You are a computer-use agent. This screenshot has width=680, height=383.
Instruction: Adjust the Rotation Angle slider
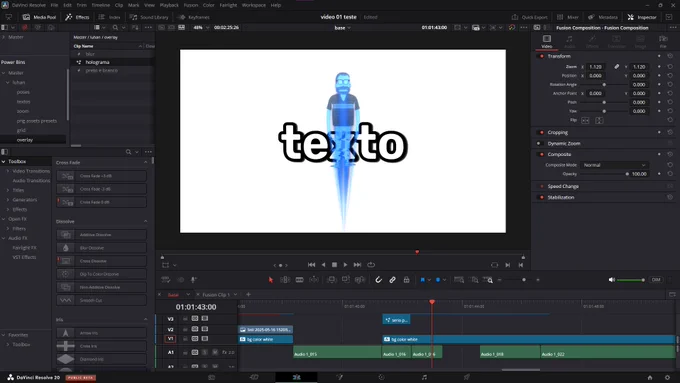[604, 85]
